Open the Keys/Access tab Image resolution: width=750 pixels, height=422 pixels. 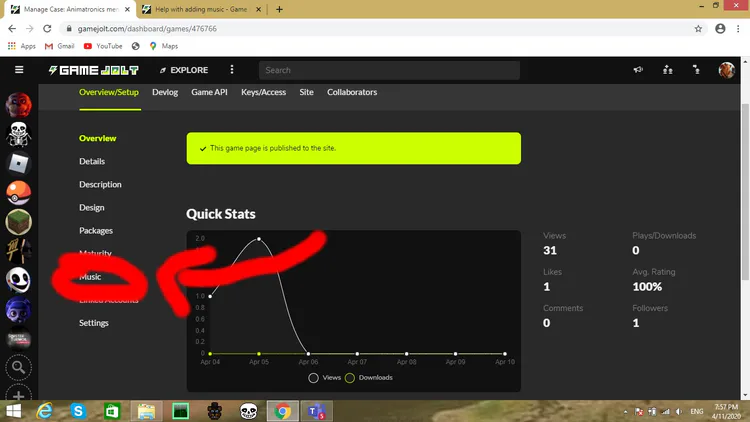[x=264, y=92]
